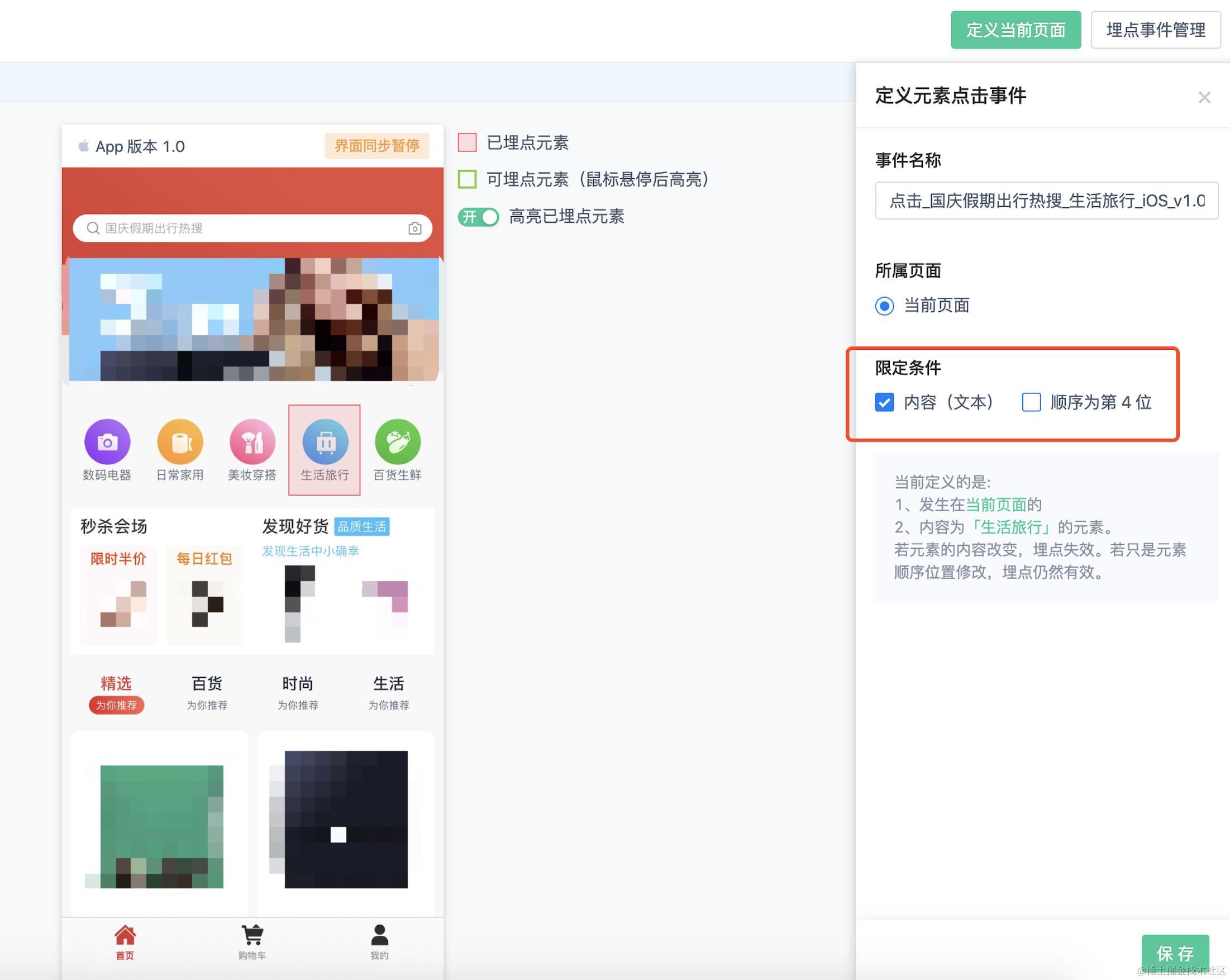Click the camera icon in the search bar
1230x980 pixels.
pos(416,229)
